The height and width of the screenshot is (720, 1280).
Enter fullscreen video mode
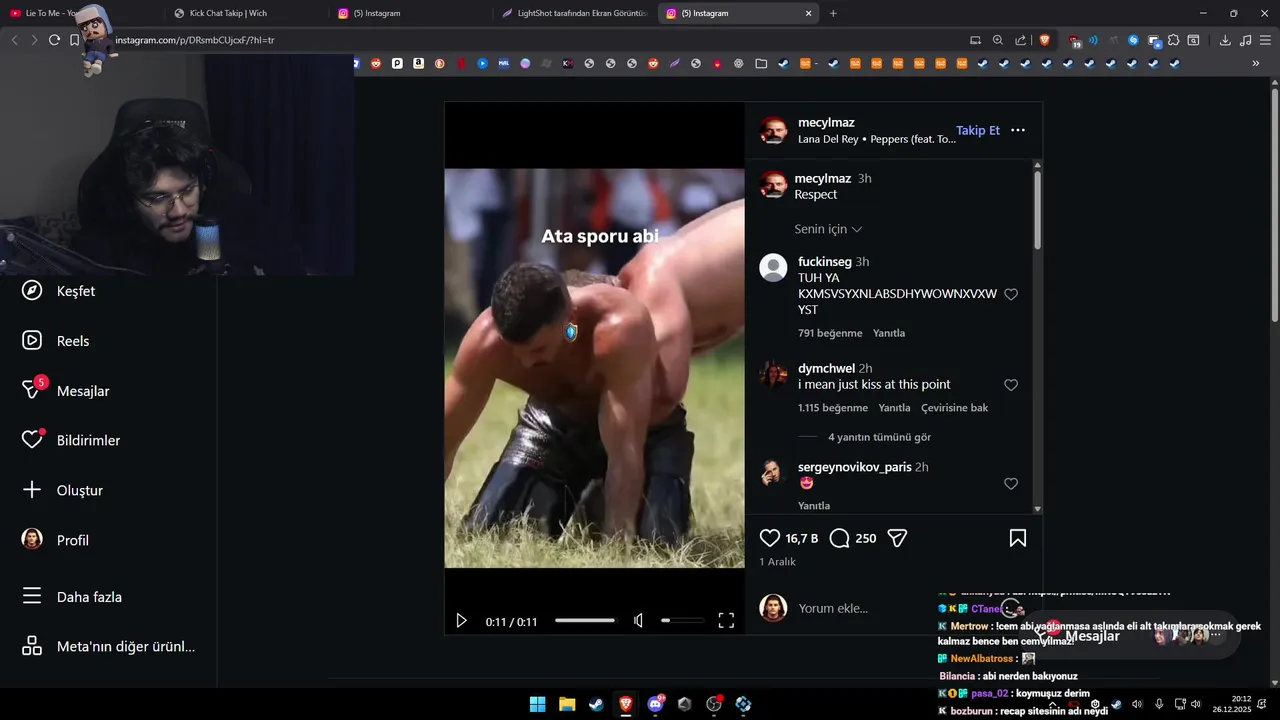click(726, 621)
